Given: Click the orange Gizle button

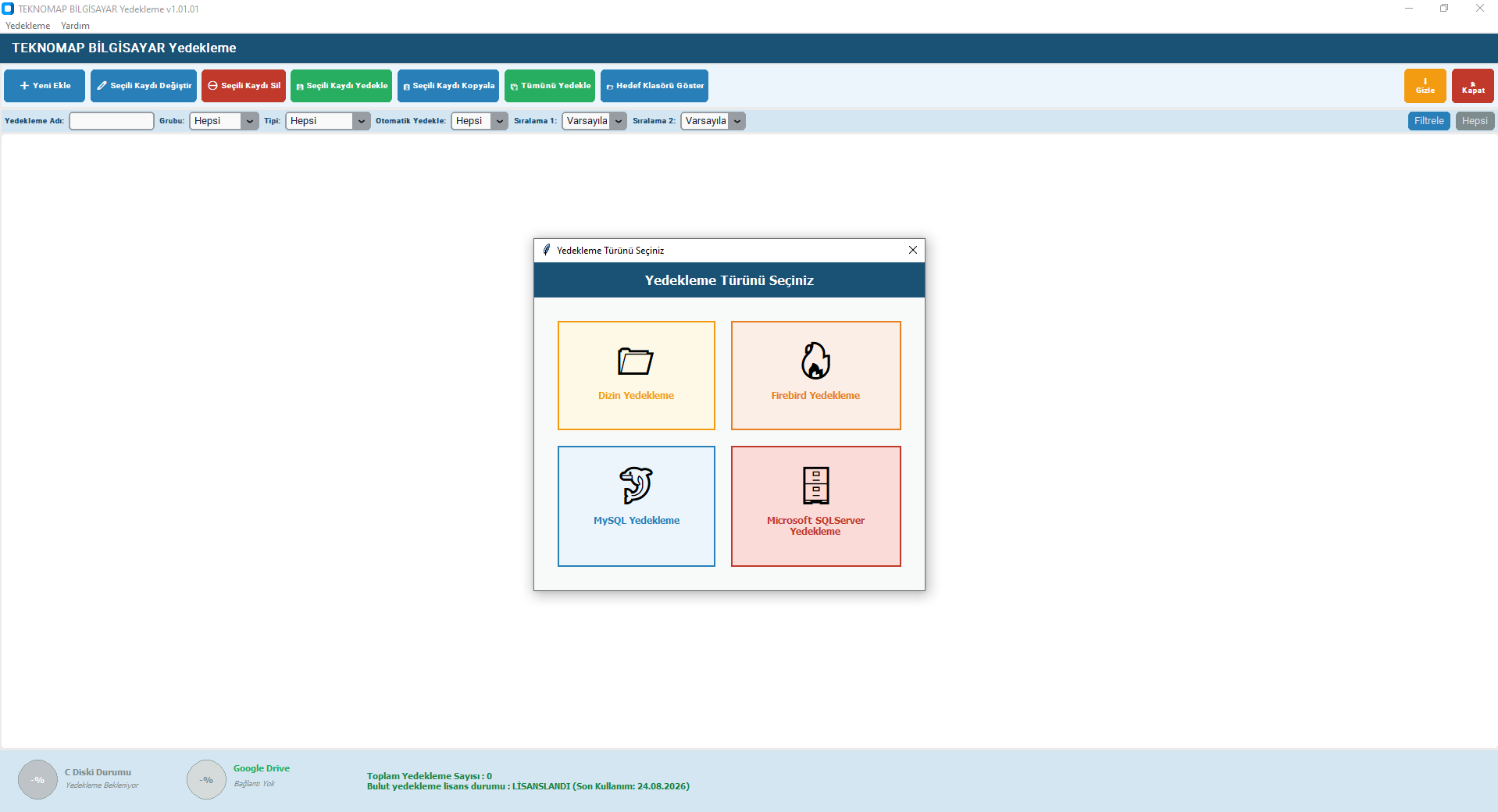Looking at the screenshot, I should point(1425,86).
